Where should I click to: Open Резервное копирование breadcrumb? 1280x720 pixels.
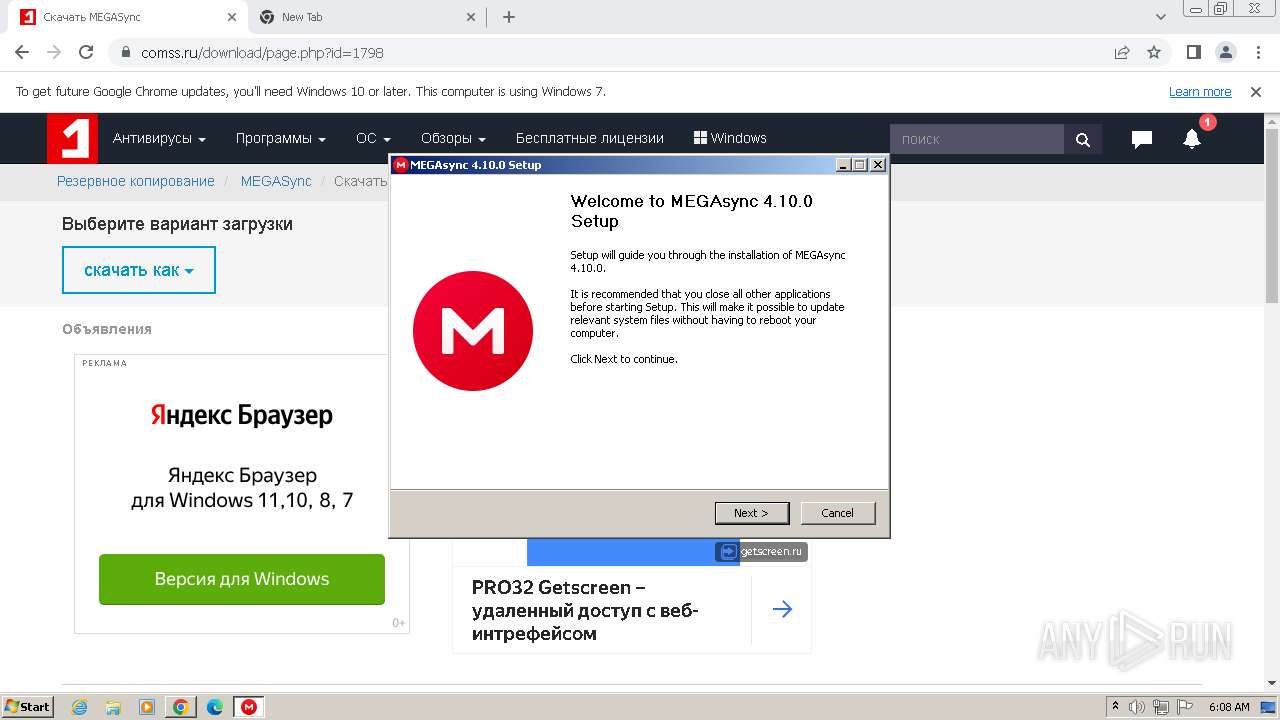click(x=136, y=181)
